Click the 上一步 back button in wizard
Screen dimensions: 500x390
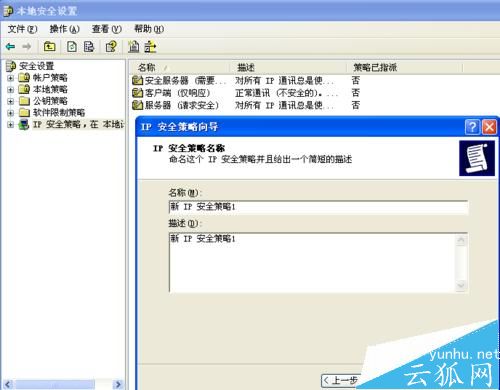pos(341,380)
